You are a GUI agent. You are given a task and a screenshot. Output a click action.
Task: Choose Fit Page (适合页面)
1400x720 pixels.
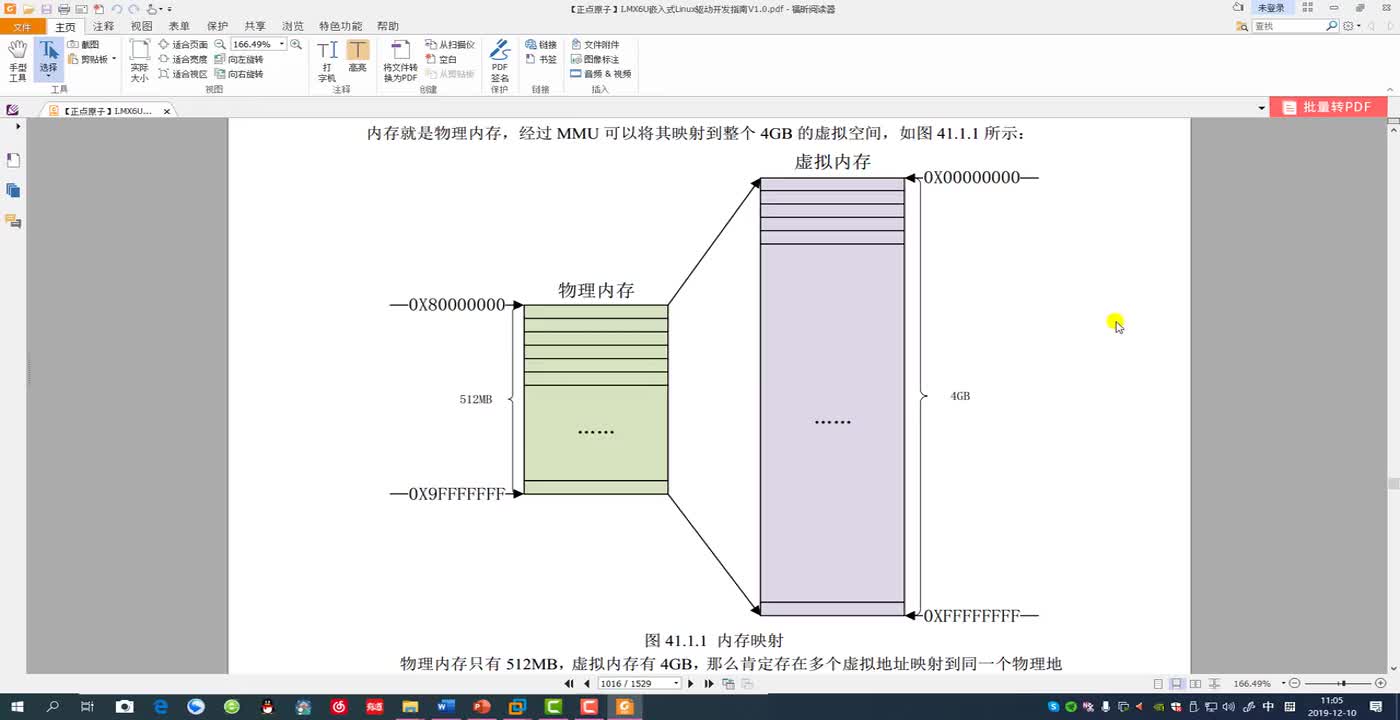183,45
